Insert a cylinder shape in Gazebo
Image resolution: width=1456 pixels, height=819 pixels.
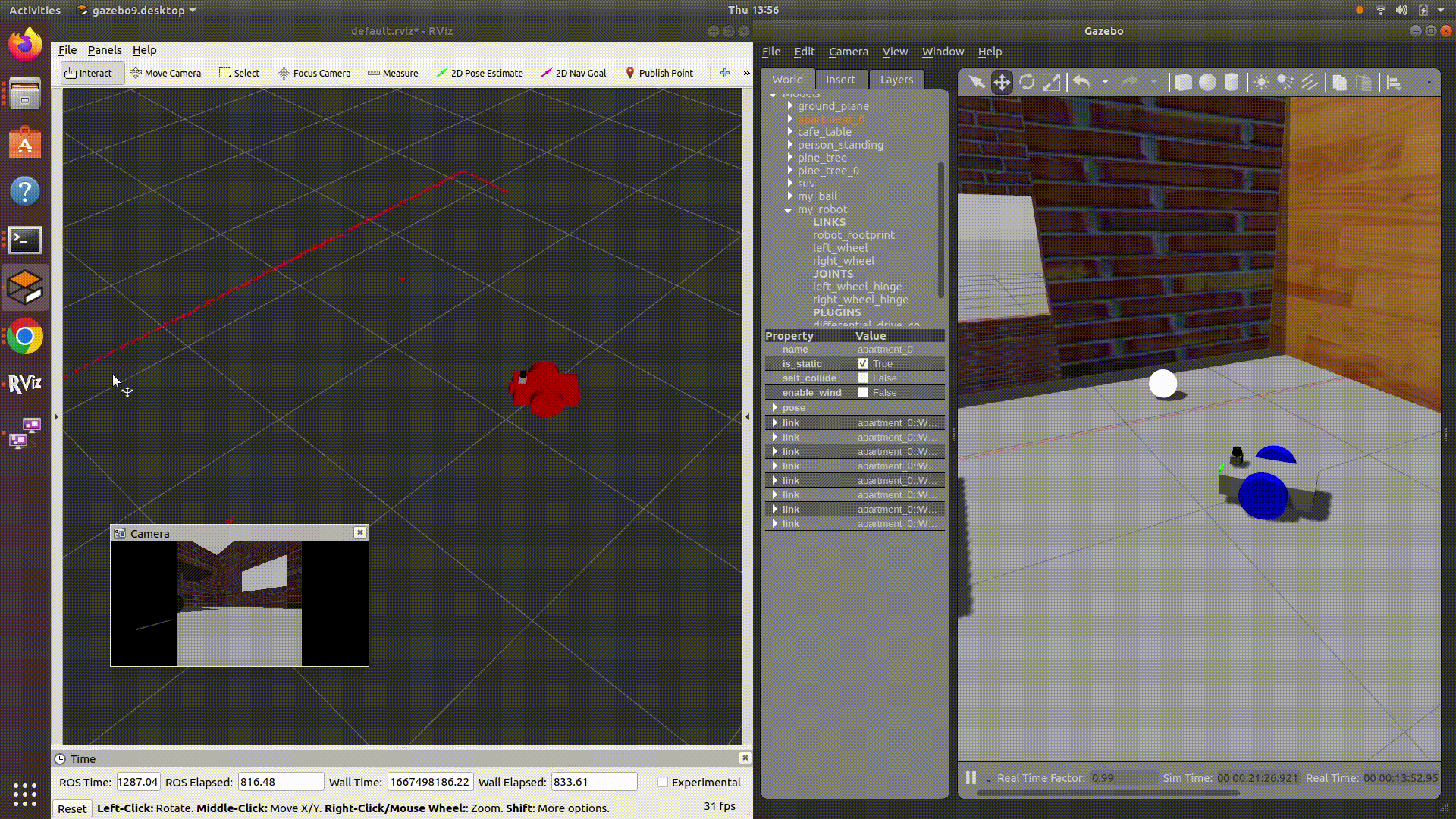(1232, 82)
